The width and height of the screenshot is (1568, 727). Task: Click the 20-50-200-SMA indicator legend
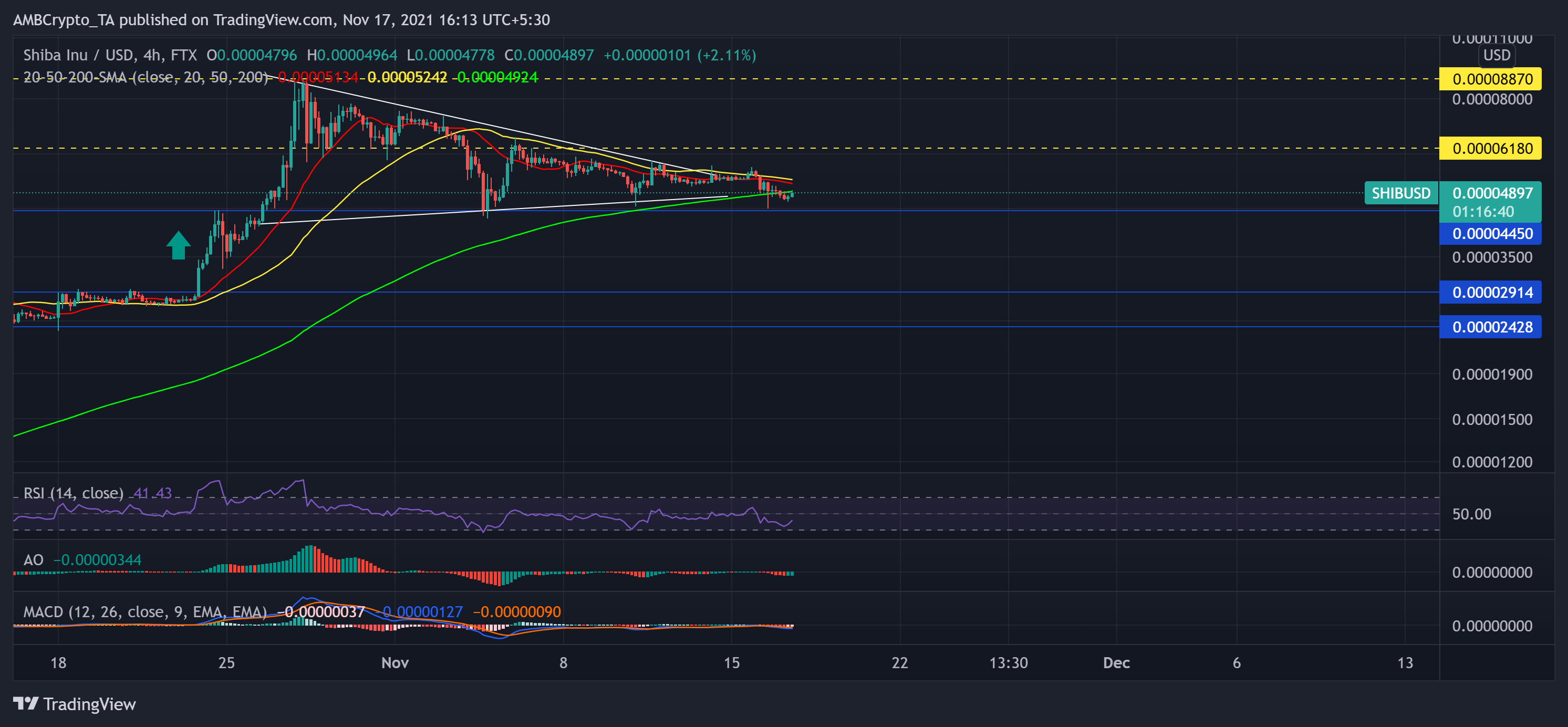[146, 77]
